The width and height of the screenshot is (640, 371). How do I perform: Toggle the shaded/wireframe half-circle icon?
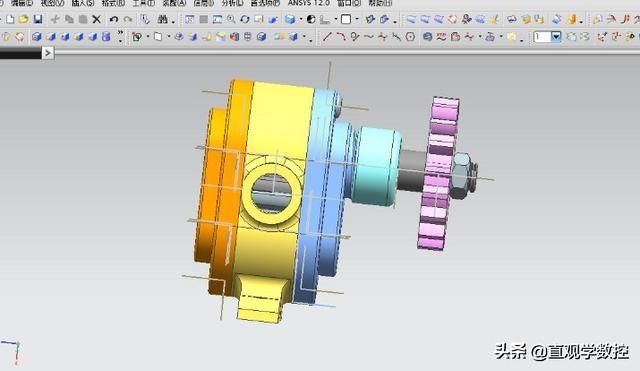pos(311,19)
